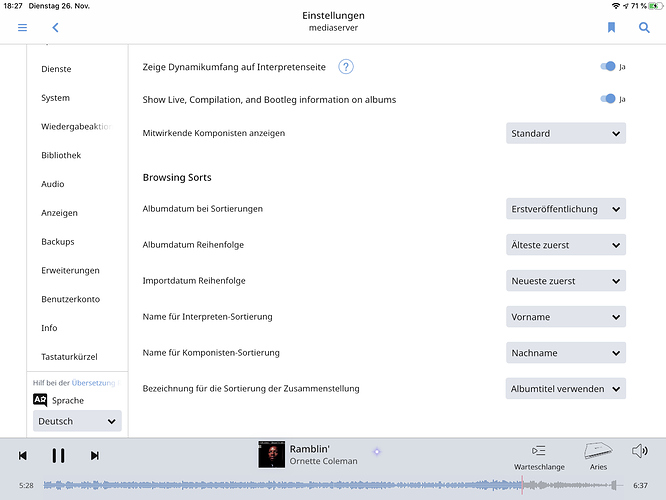The height and width of the screenshot is (500, 666).
Task: Open artist Ornette Coleman
Action: [323, 461]
